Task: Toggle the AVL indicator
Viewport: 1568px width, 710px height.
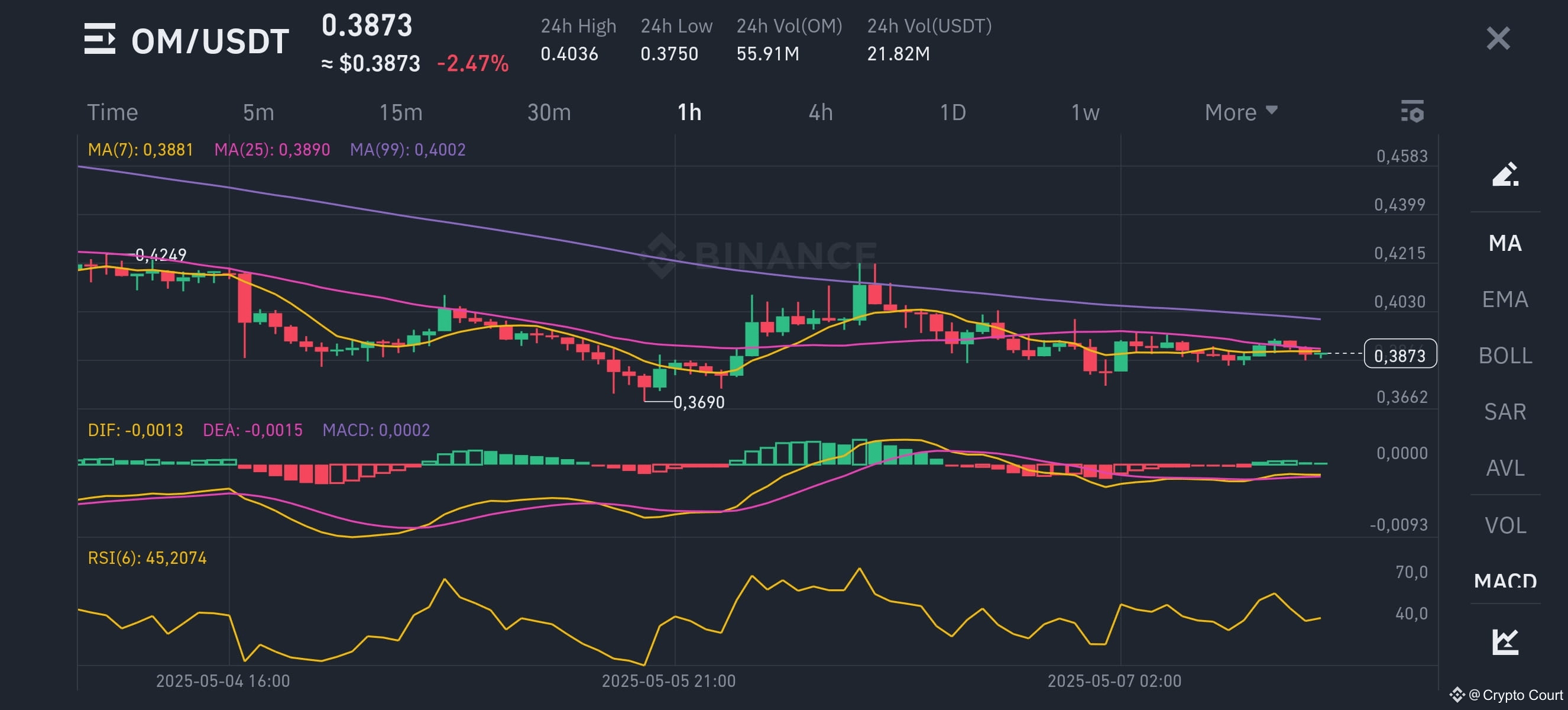Action: [1505, 467]
